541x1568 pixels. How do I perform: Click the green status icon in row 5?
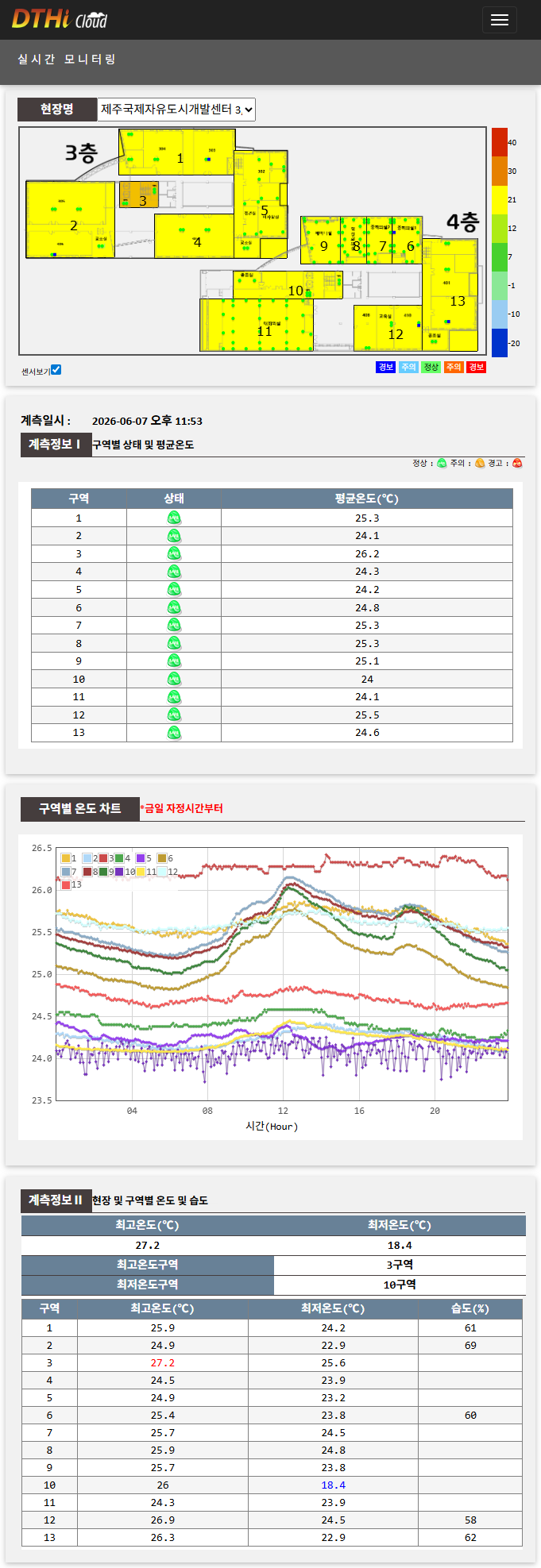point(174,589)
